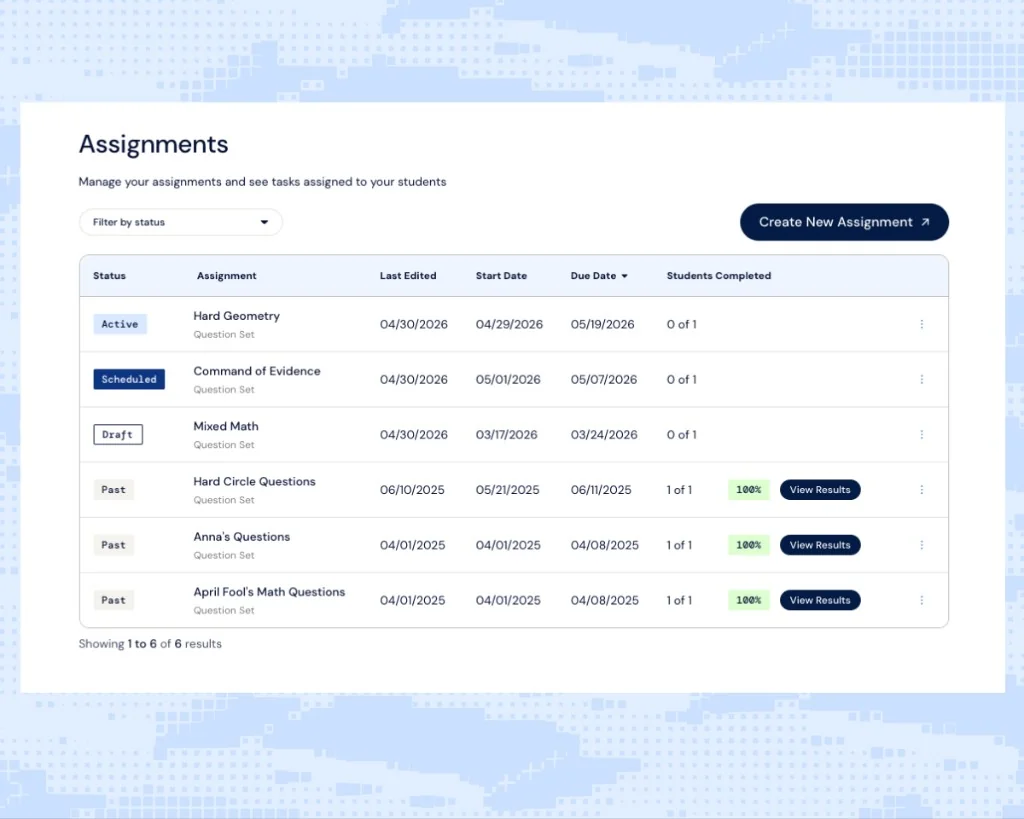Click Past badge in April Fool's row

pyautogui.click(x=114, y=600)
